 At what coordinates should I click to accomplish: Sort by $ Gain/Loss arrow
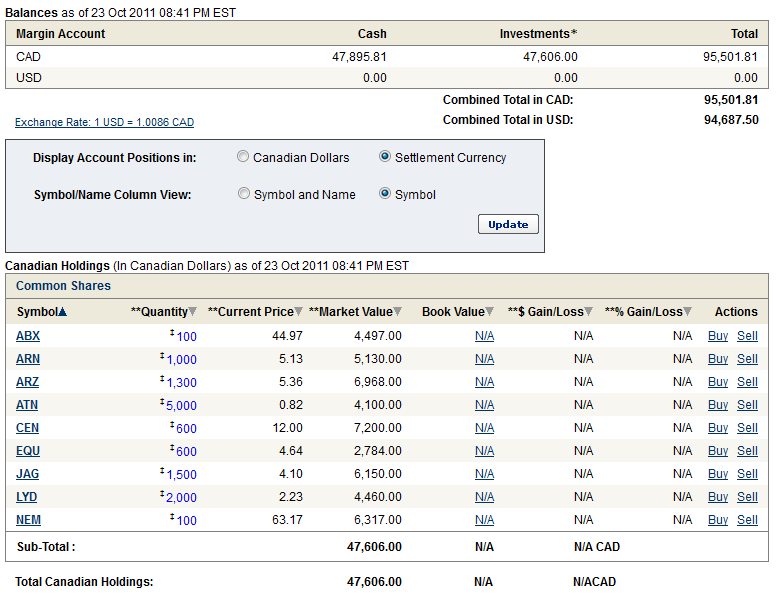589,312
